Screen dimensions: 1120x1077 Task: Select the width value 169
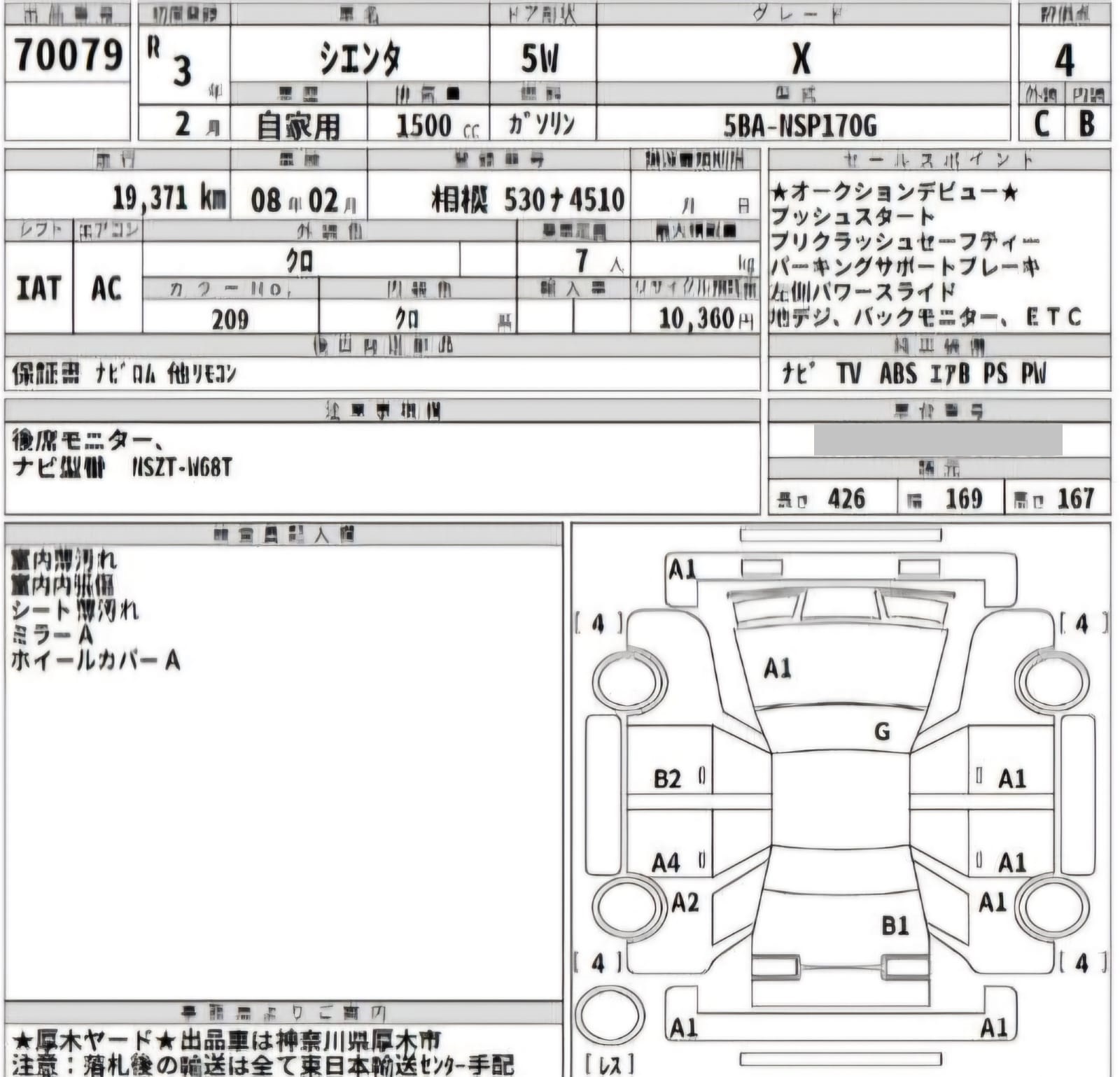point(964,498)
